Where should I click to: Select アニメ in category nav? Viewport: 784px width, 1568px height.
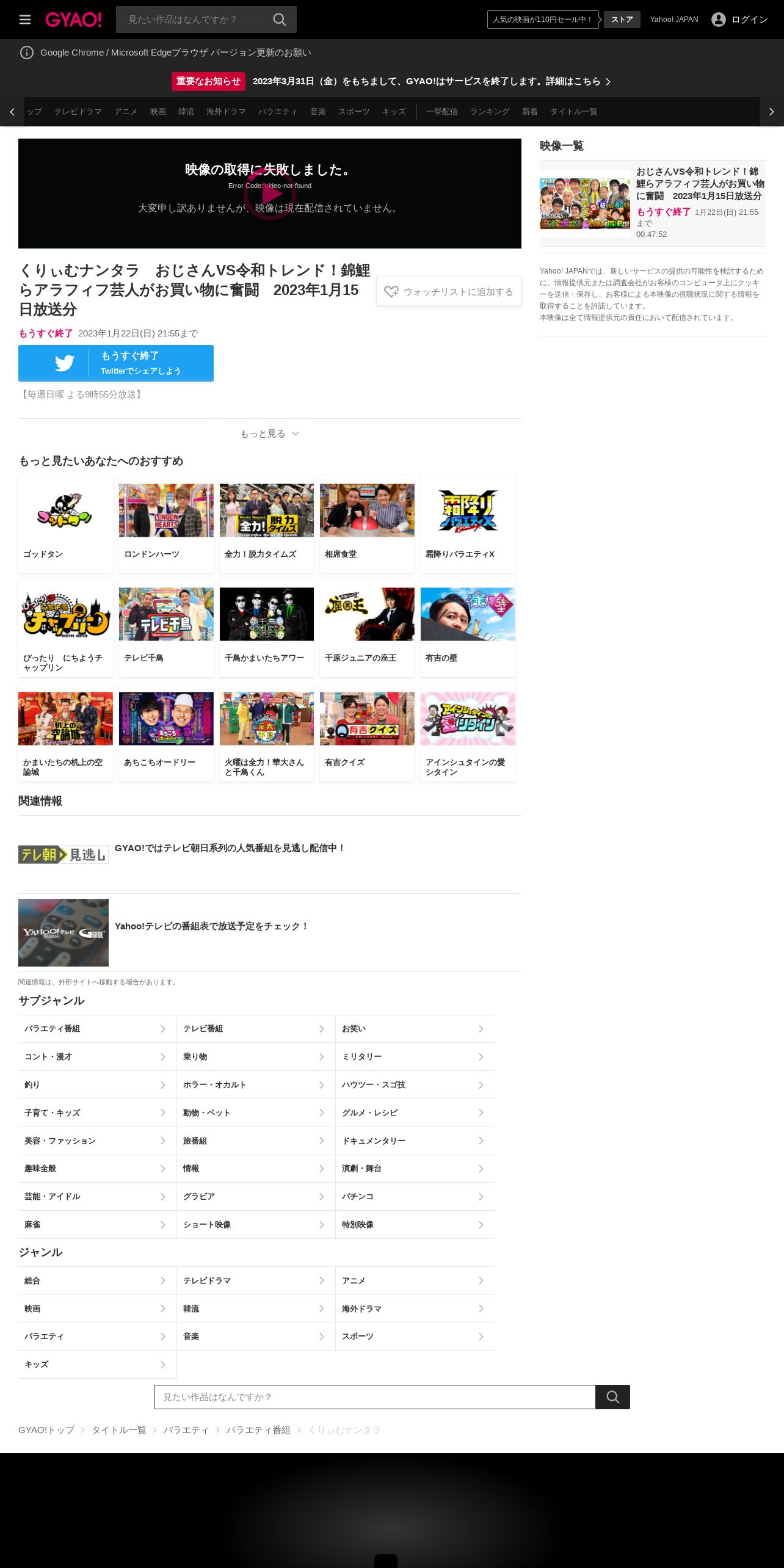coord(126,112)
